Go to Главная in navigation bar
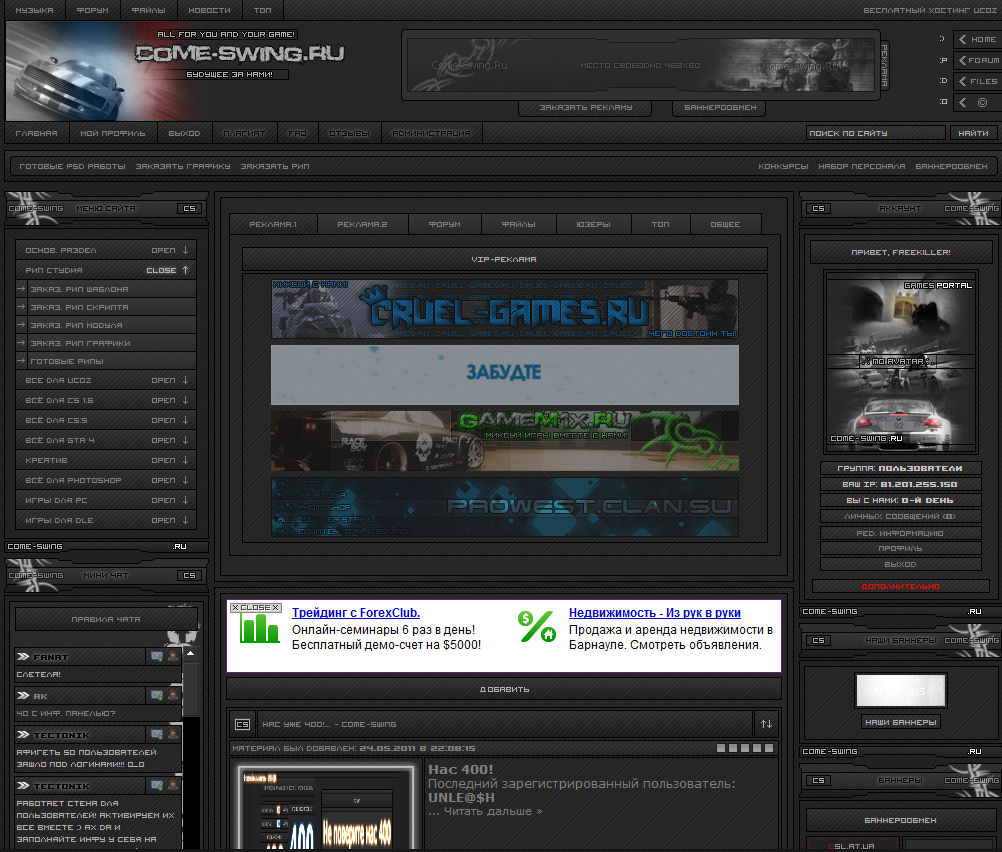 36,133
